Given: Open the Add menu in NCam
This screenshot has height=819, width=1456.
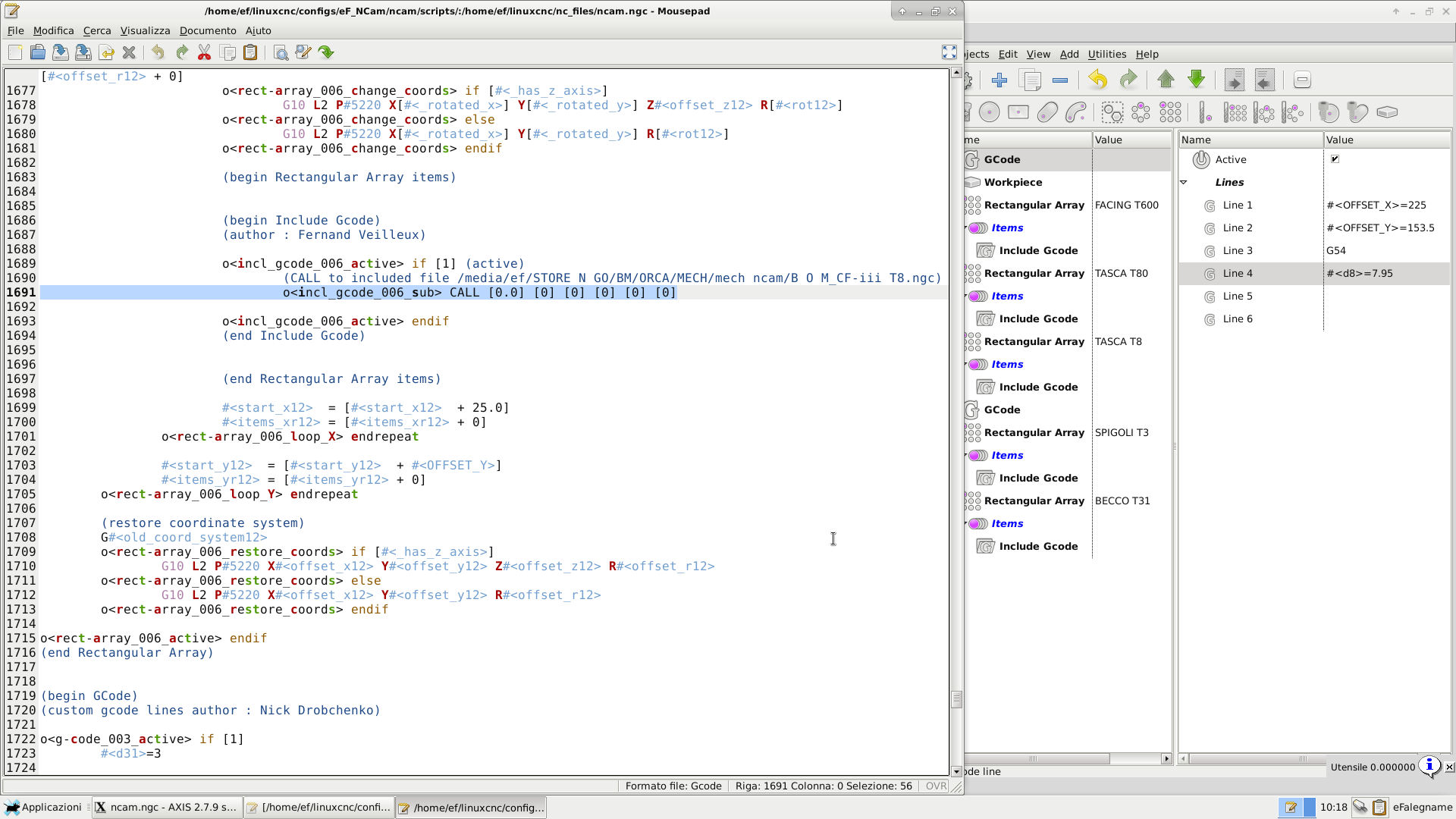Looking at the screenshot, I should 1069,54.
